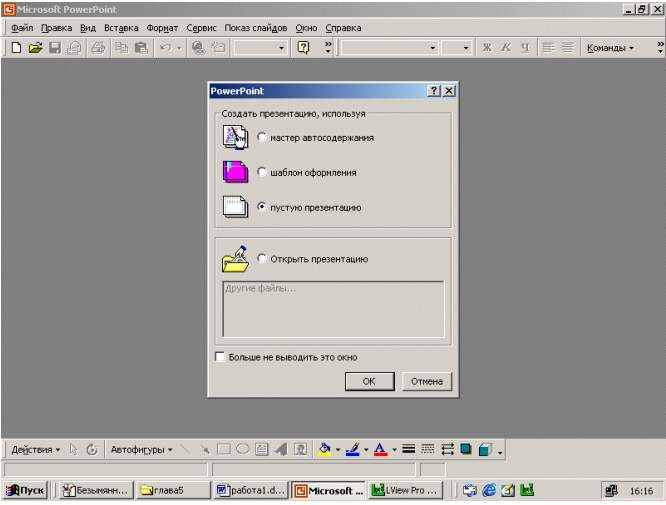The width and height of the screenshot is (666, 505).
Task: Click the Open folder toolbar icon
Action: point(35,48)
